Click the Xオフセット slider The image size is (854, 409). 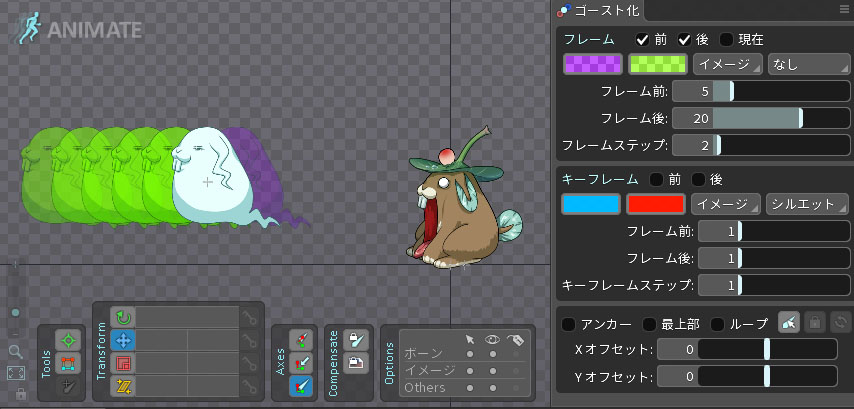767,349
